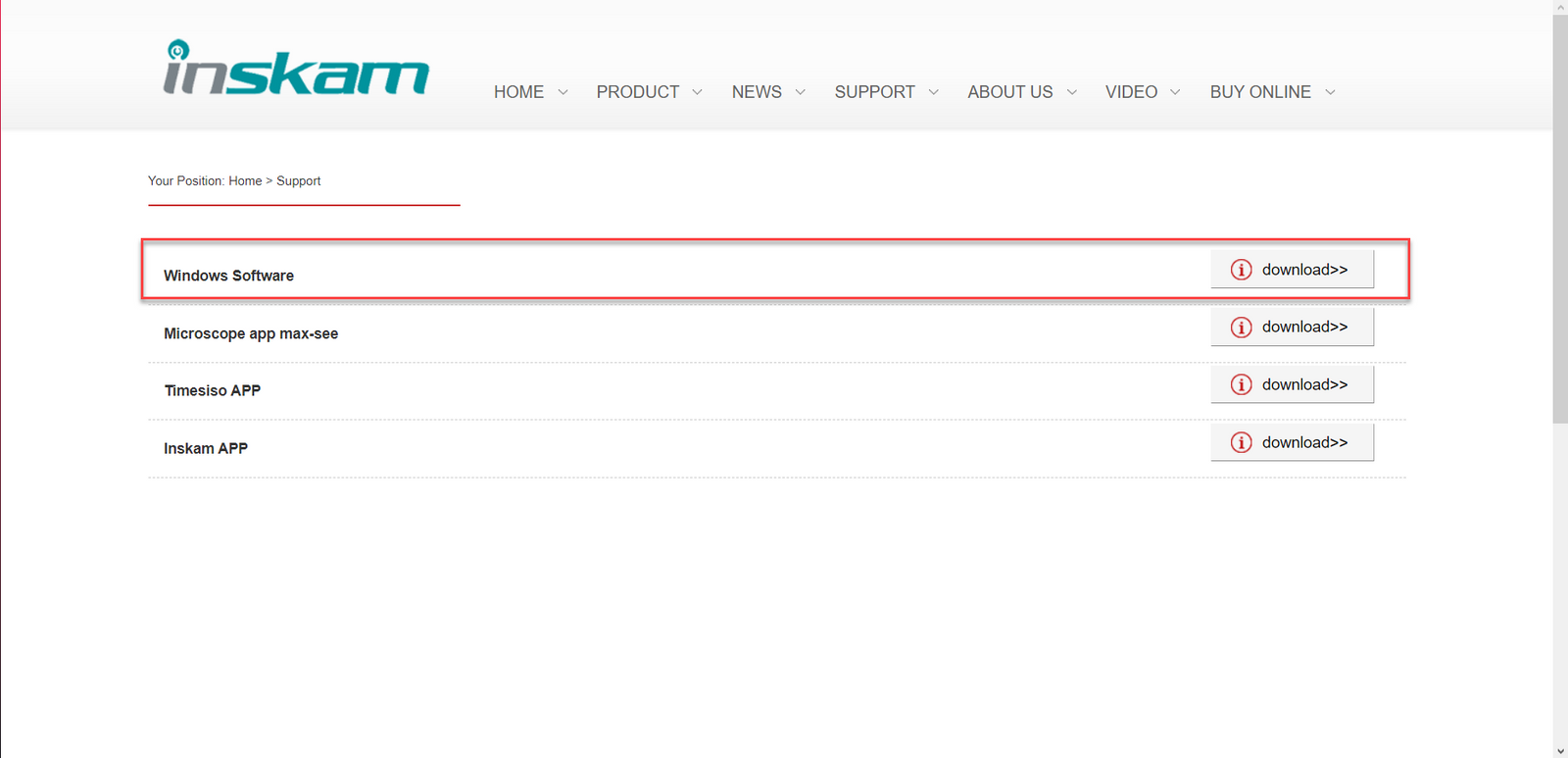Expand the chevron next to ABOUT US
This screenshot has width=1568, height=758.
tap(1071, 92)
